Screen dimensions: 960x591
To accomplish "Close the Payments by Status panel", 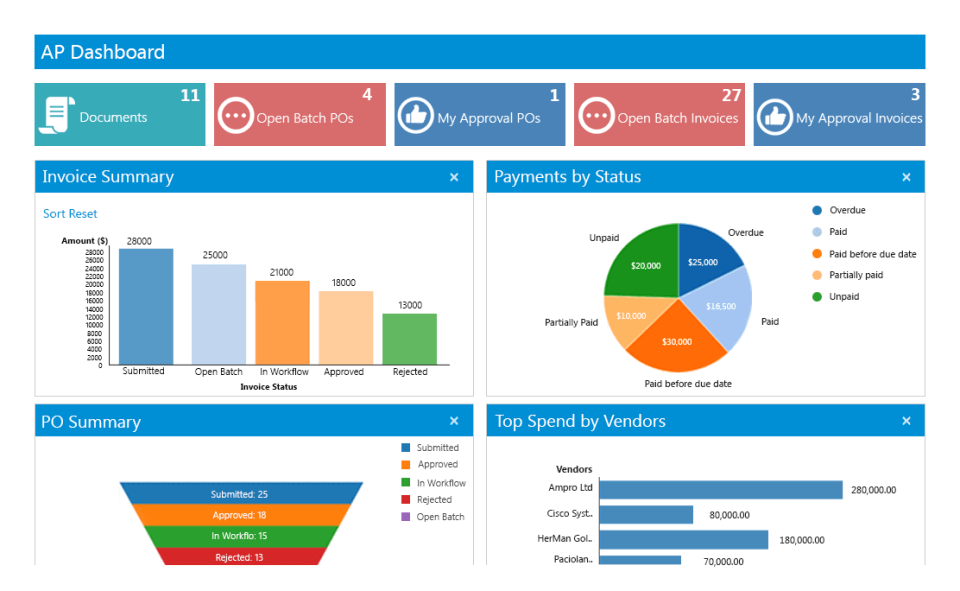I will tap(908, 176).
